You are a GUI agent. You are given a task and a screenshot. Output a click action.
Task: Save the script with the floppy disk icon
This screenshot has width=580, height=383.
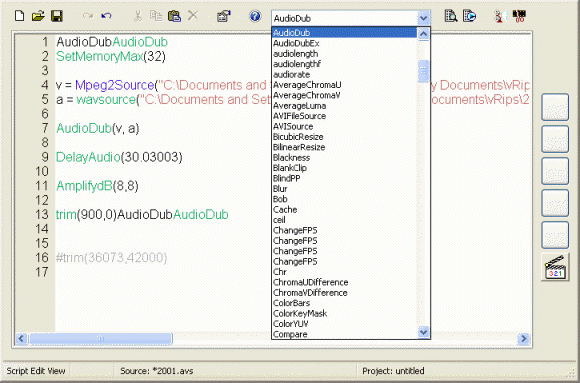tap(57, 16)
